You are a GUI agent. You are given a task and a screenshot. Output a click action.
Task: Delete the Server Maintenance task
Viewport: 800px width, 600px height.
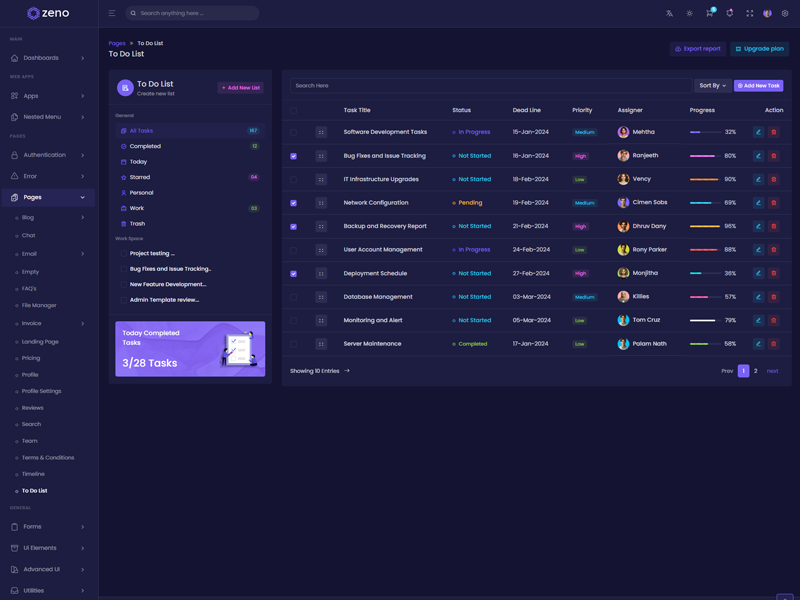tap(773, 344)
